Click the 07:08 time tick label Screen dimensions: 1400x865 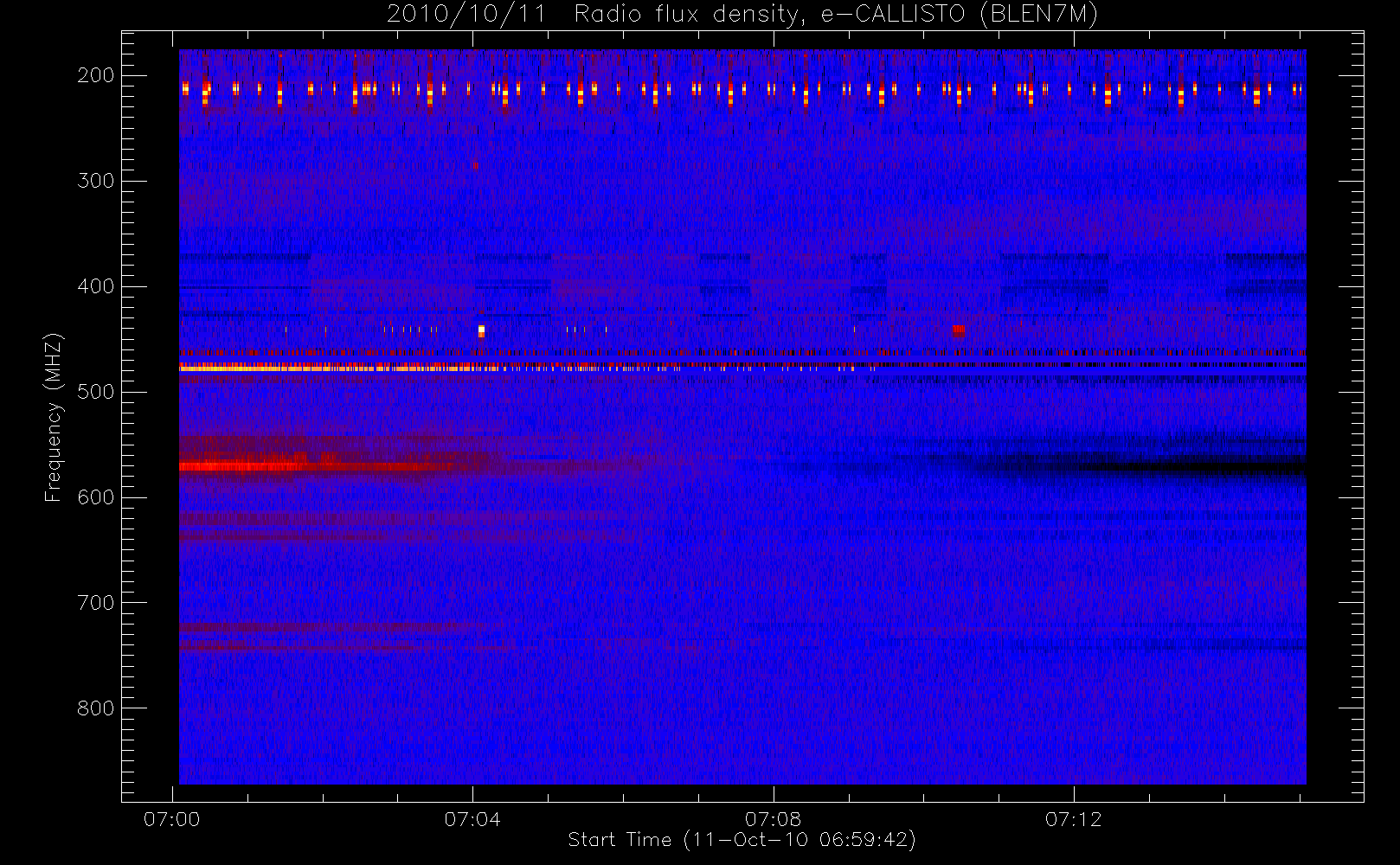[773, 819]
